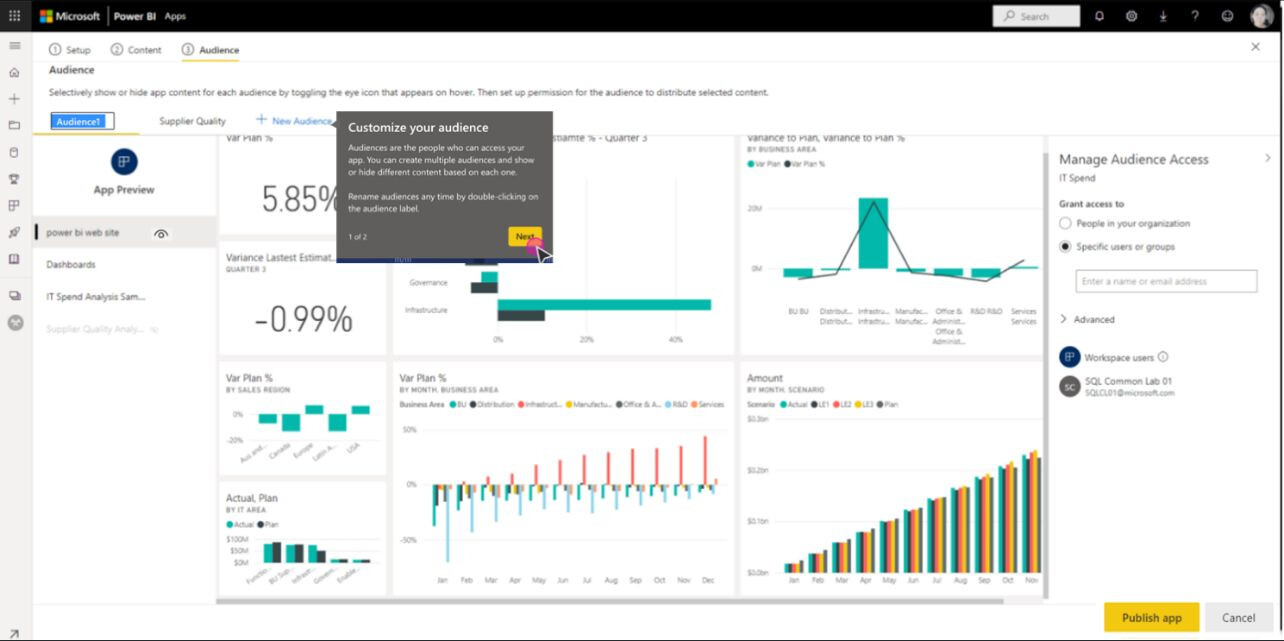Screen dimensions: 1284x641
Task: Select the Audience step tab
Action: [x=210, y=50]
